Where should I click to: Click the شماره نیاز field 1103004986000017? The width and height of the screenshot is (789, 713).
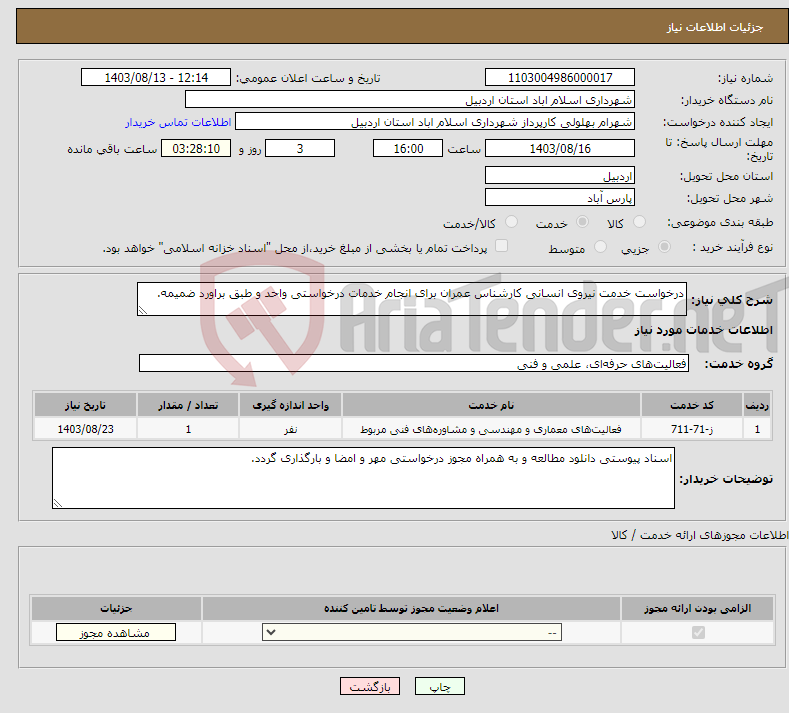[560, 77]
